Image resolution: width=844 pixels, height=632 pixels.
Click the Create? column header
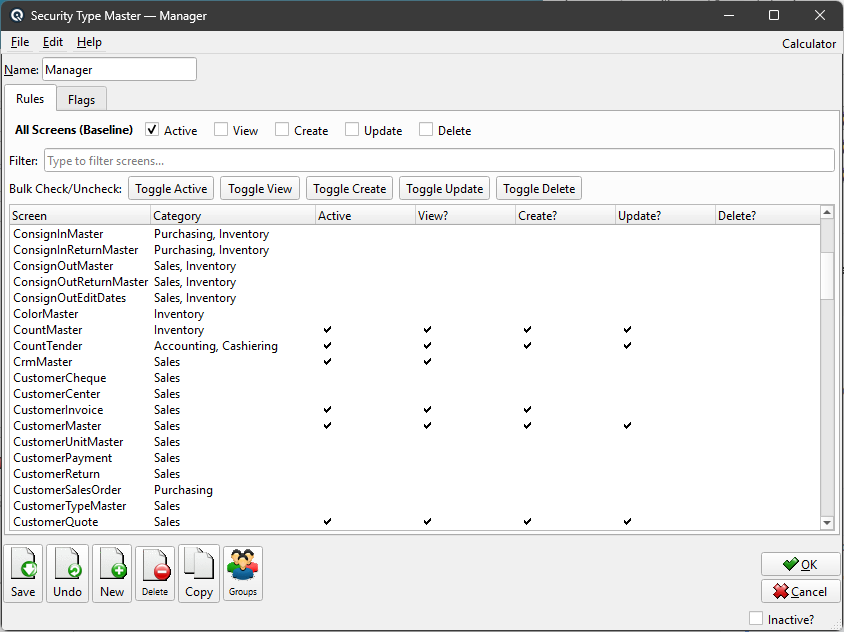coord(566,216)
